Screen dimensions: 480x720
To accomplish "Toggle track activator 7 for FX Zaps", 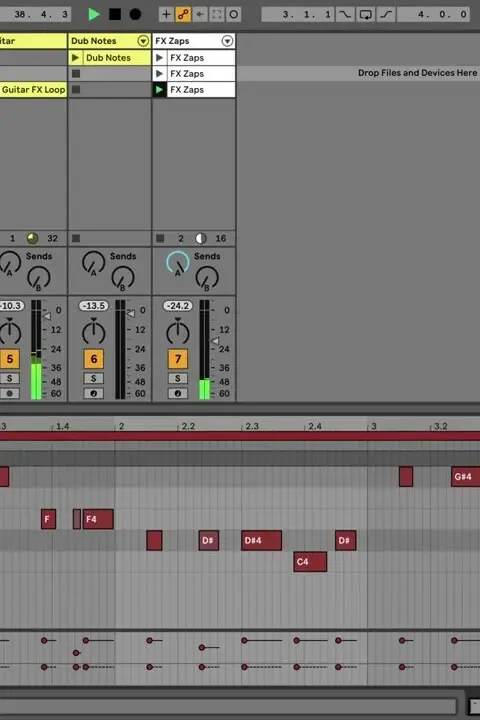I will 178,359.
